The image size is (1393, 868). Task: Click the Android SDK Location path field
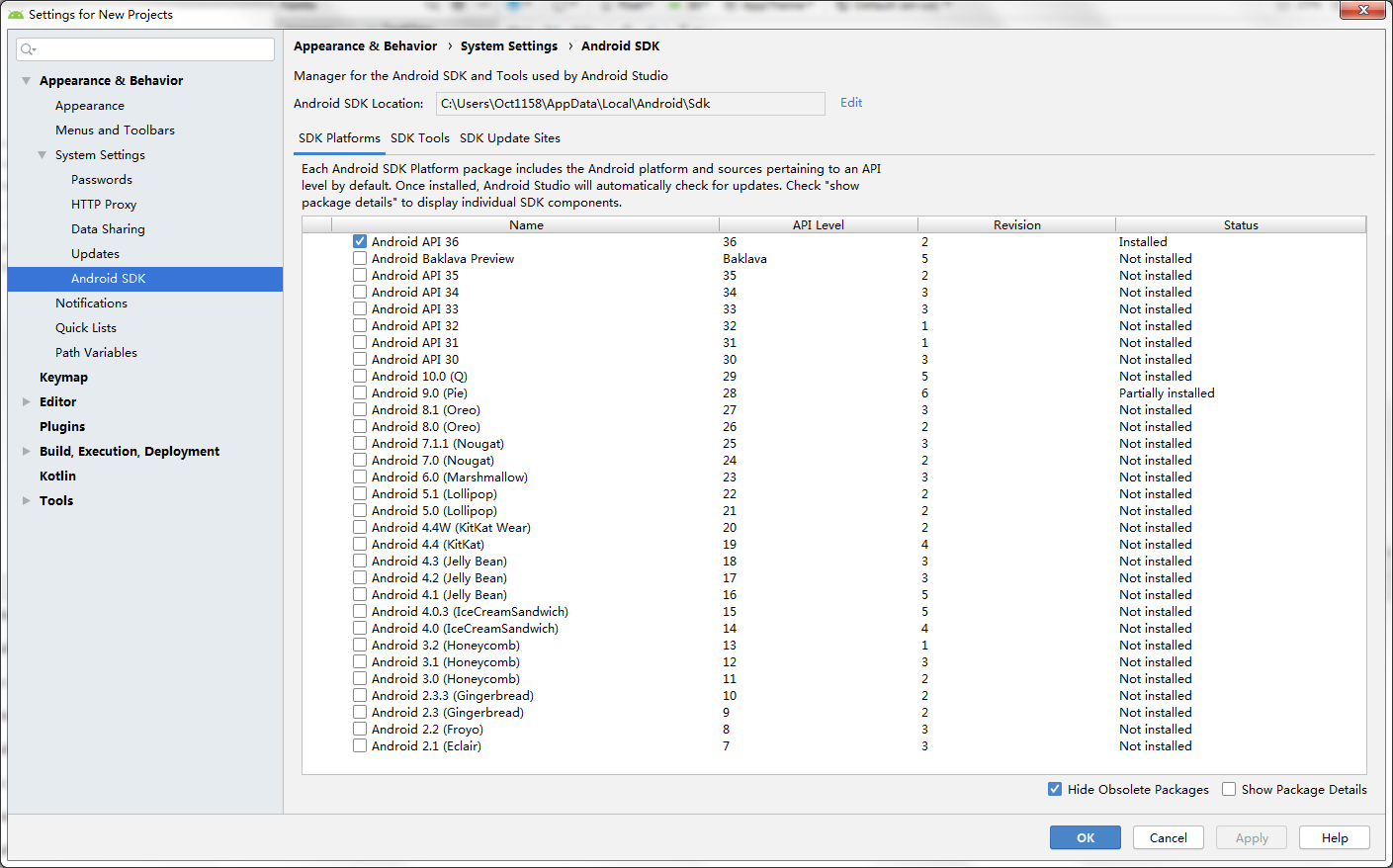(x=631, y=104)
